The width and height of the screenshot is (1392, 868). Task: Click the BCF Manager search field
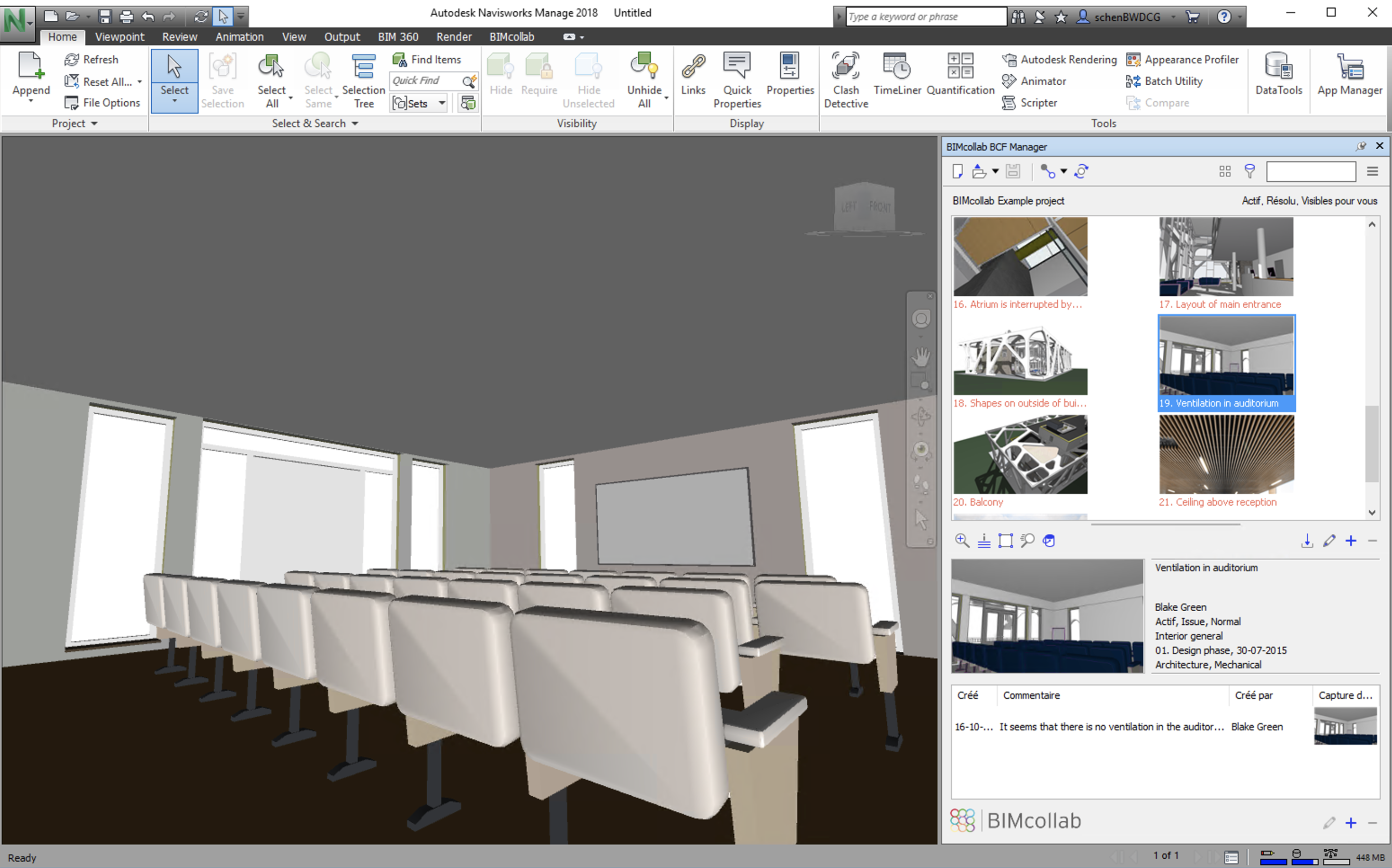[1310, 171]
